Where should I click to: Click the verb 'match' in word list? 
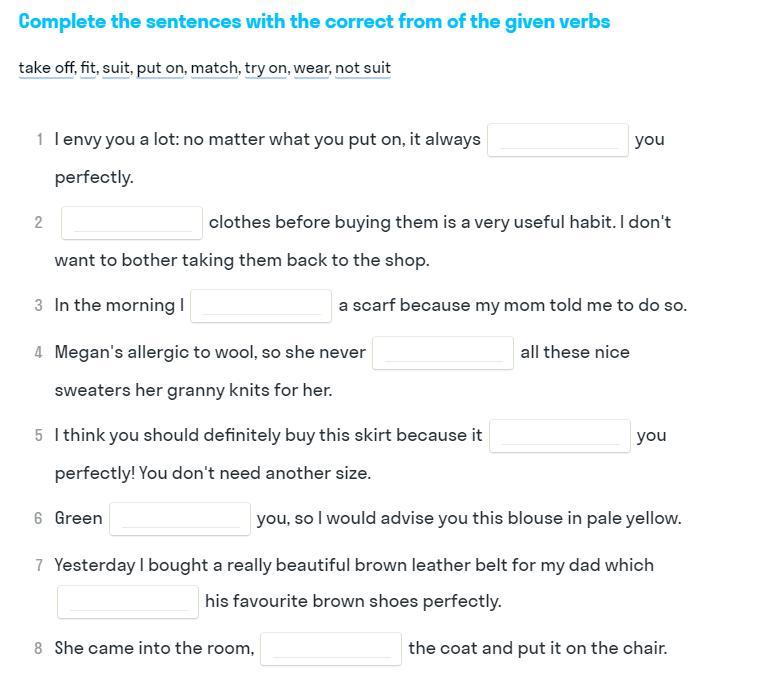pos(214,68)
